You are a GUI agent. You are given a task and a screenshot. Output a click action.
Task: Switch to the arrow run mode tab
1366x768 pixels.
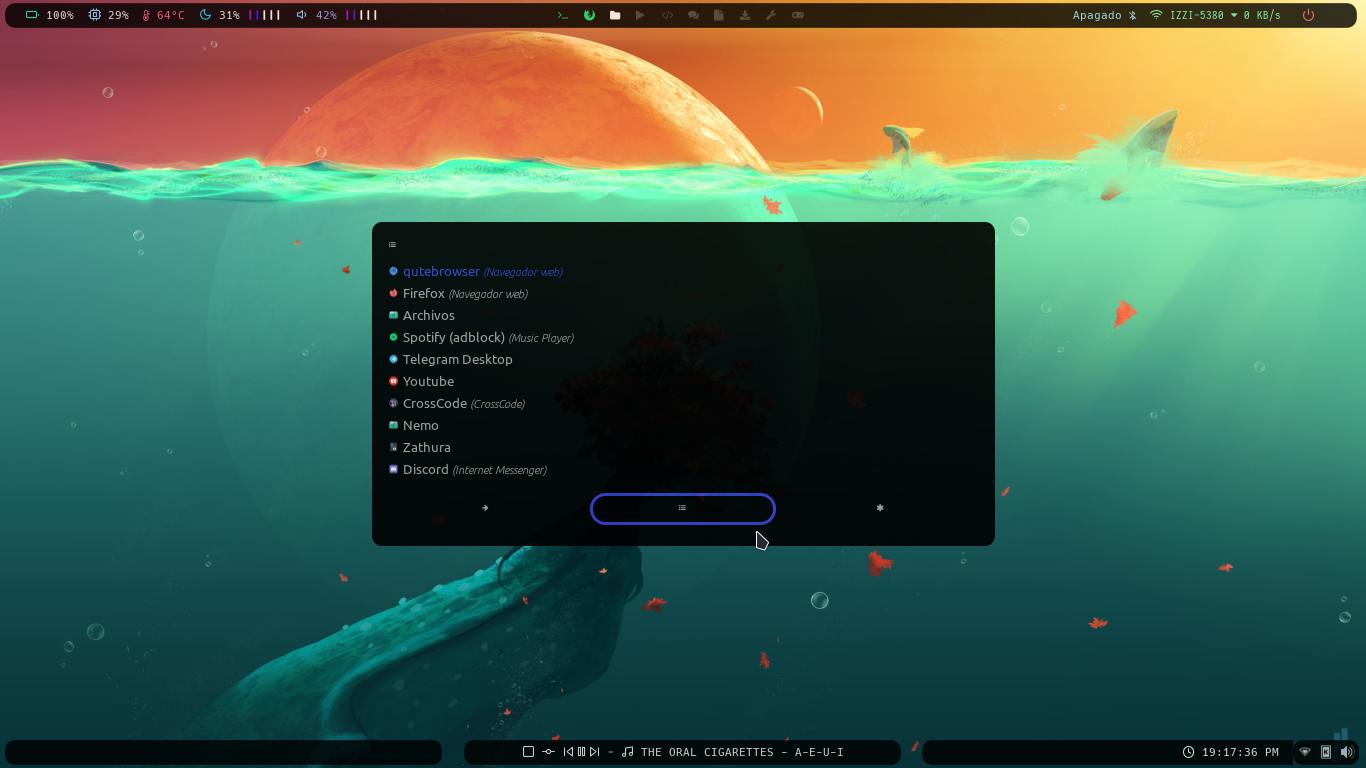(x=485, y=508)
